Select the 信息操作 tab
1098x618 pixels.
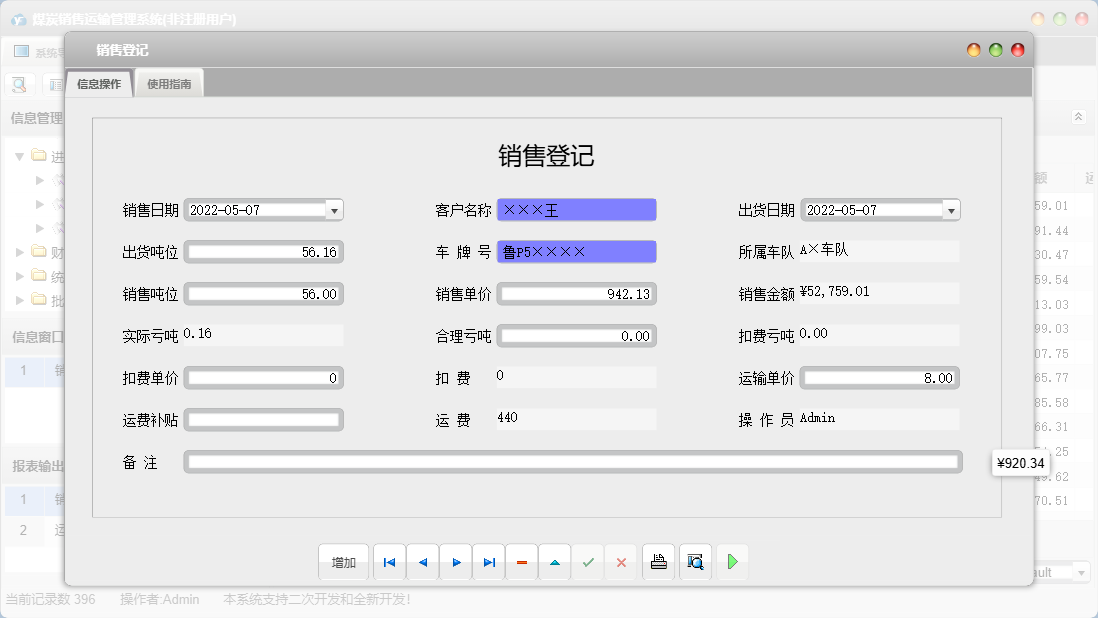pos(98,84)
